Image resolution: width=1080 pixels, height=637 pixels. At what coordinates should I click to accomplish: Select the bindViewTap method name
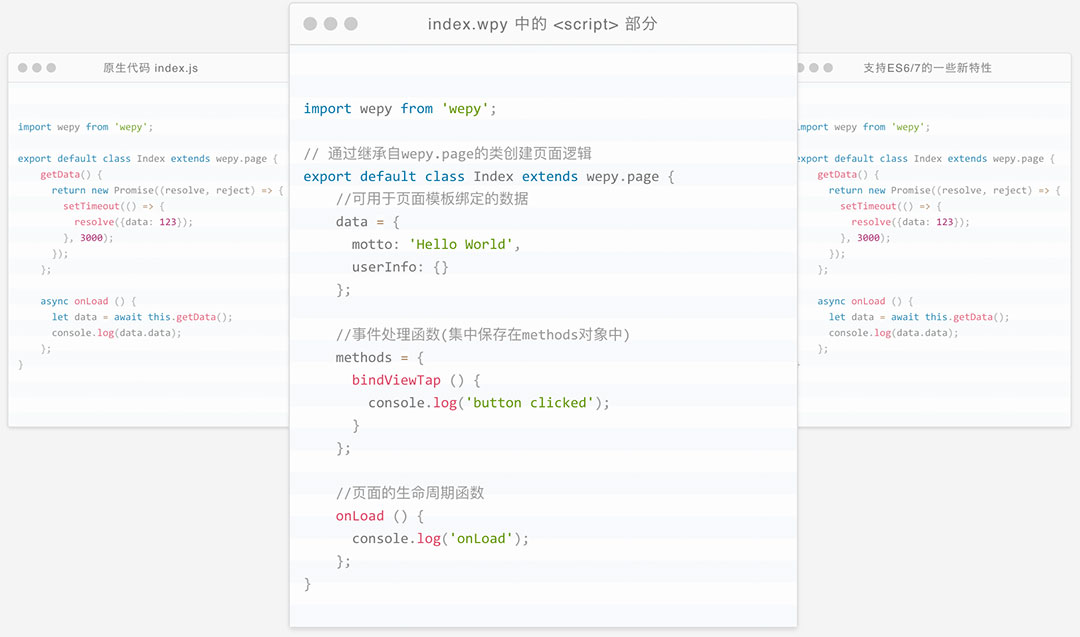[396, 380]
